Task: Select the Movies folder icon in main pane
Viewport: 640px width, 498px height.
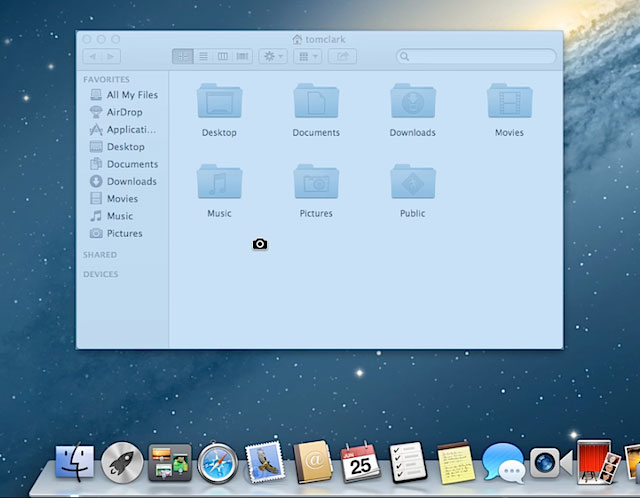Action: tap(510, 101)
